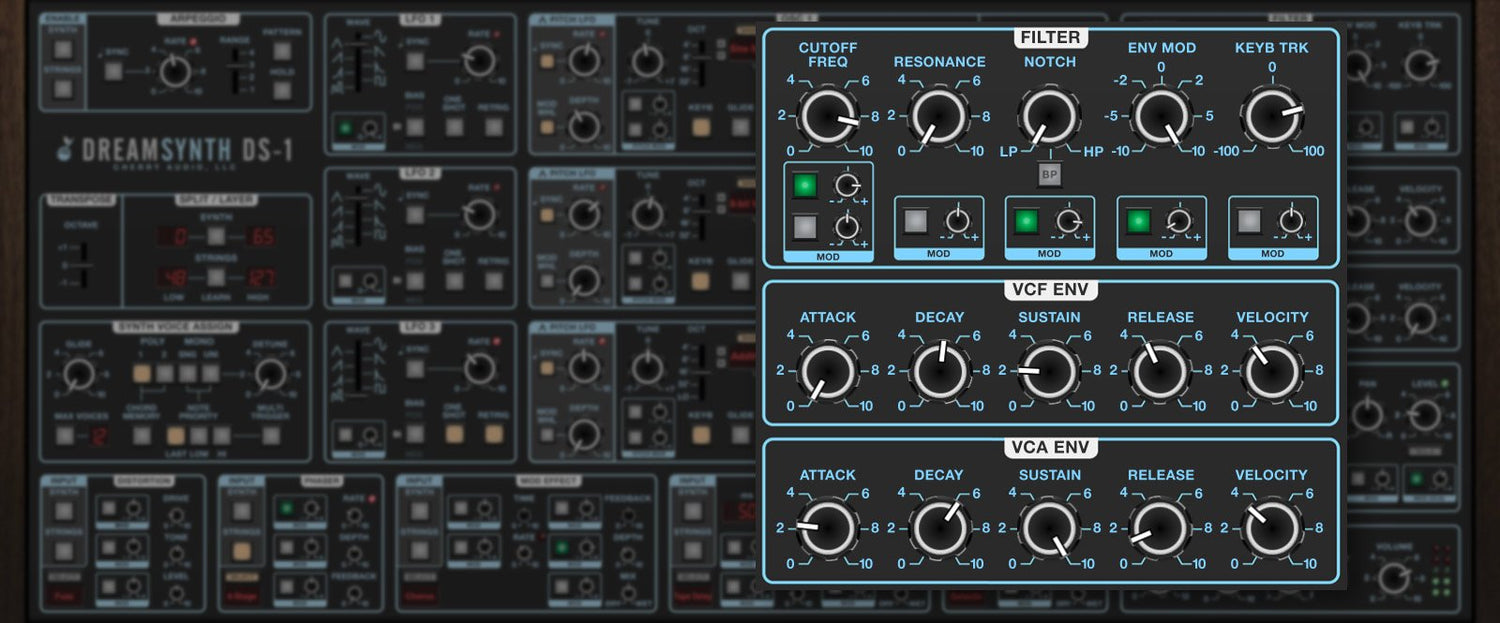The image size is (1500, 623).
Task: Open the MOD source menu under Resonance
Action: (938, 254)
